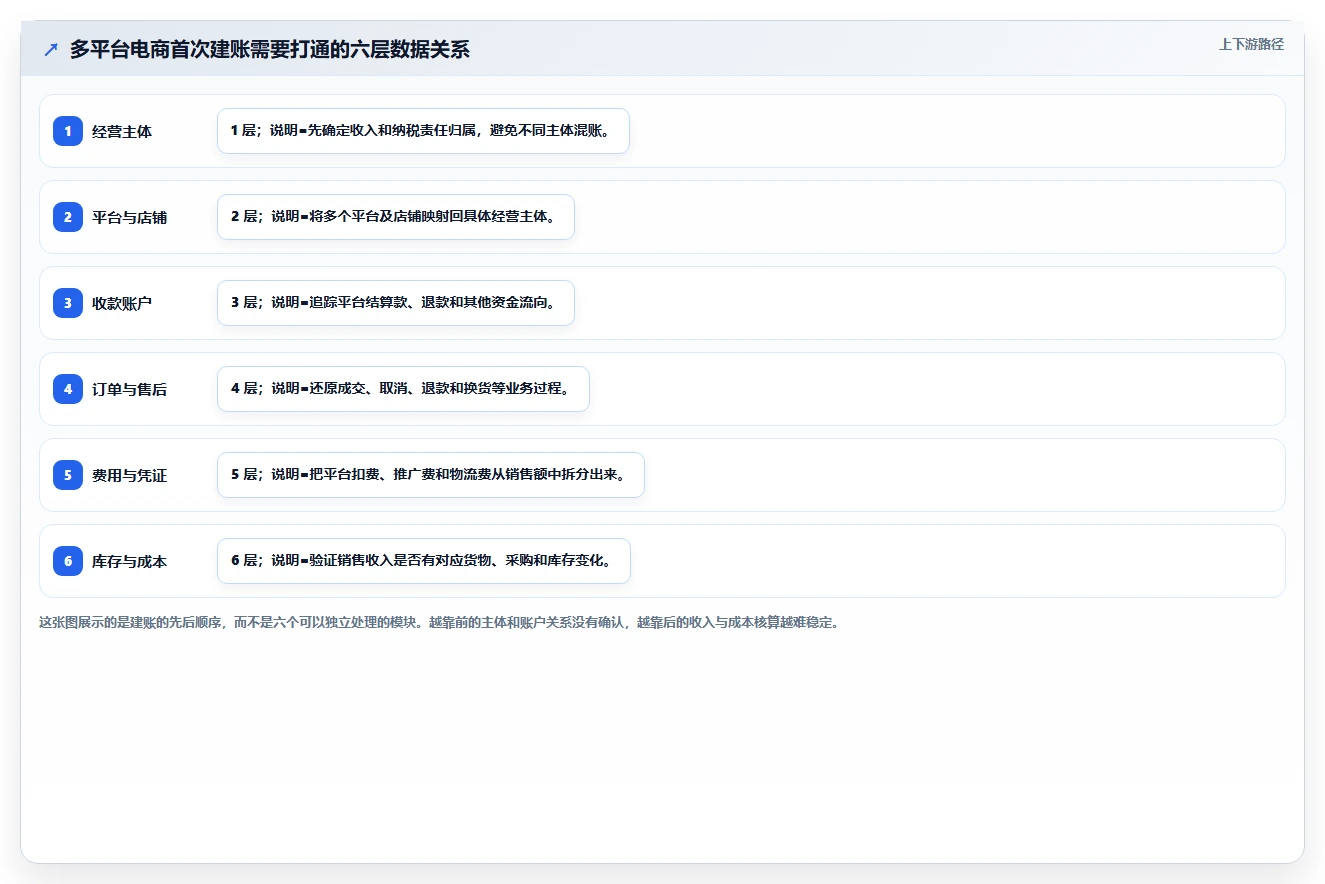Screen dimensions: 1325x884
Task: Click the 1 层 description about 纳税责任归属
Action: coord(423,131)
